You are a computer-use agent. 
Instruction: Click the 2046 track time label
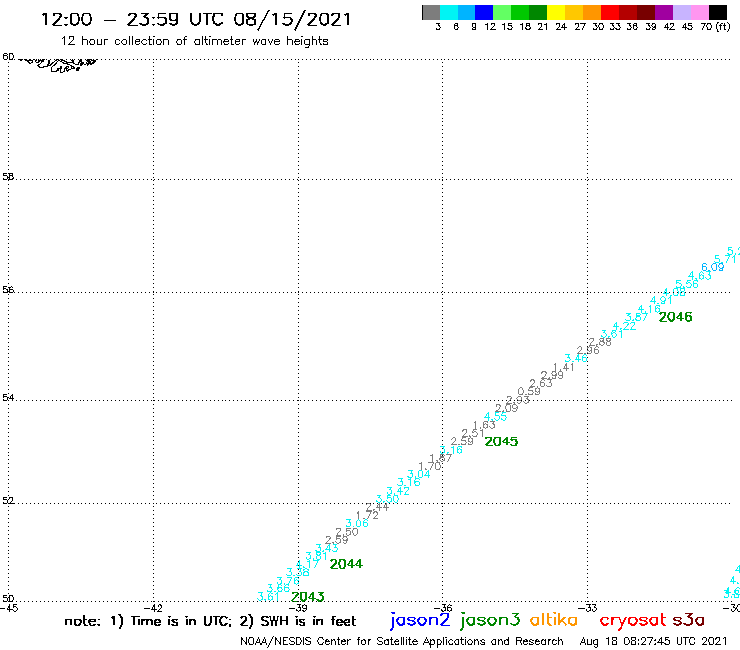click(675, 317)
